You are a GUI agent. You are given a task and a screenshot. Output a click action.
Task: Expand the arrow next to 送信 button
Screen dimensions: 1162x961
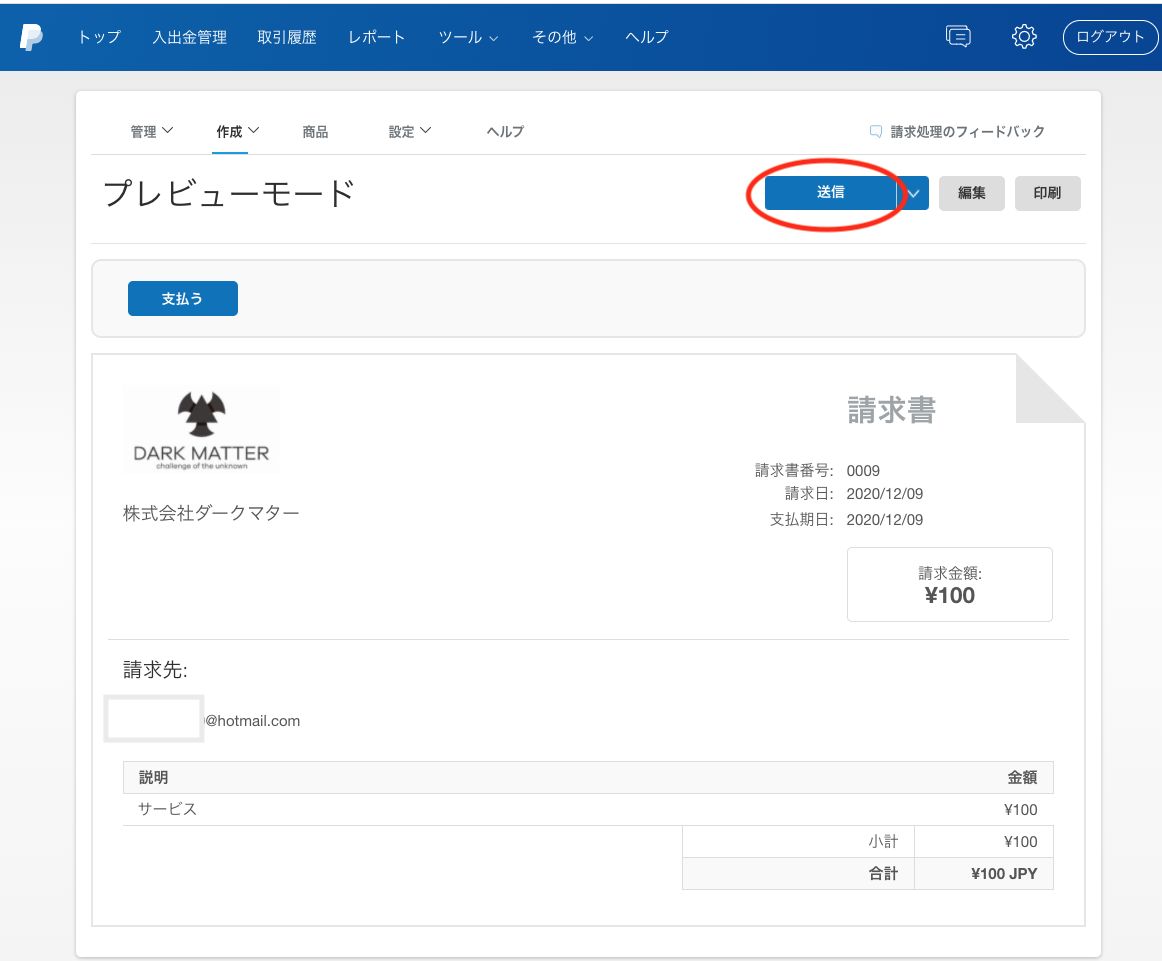click(913, 193)
